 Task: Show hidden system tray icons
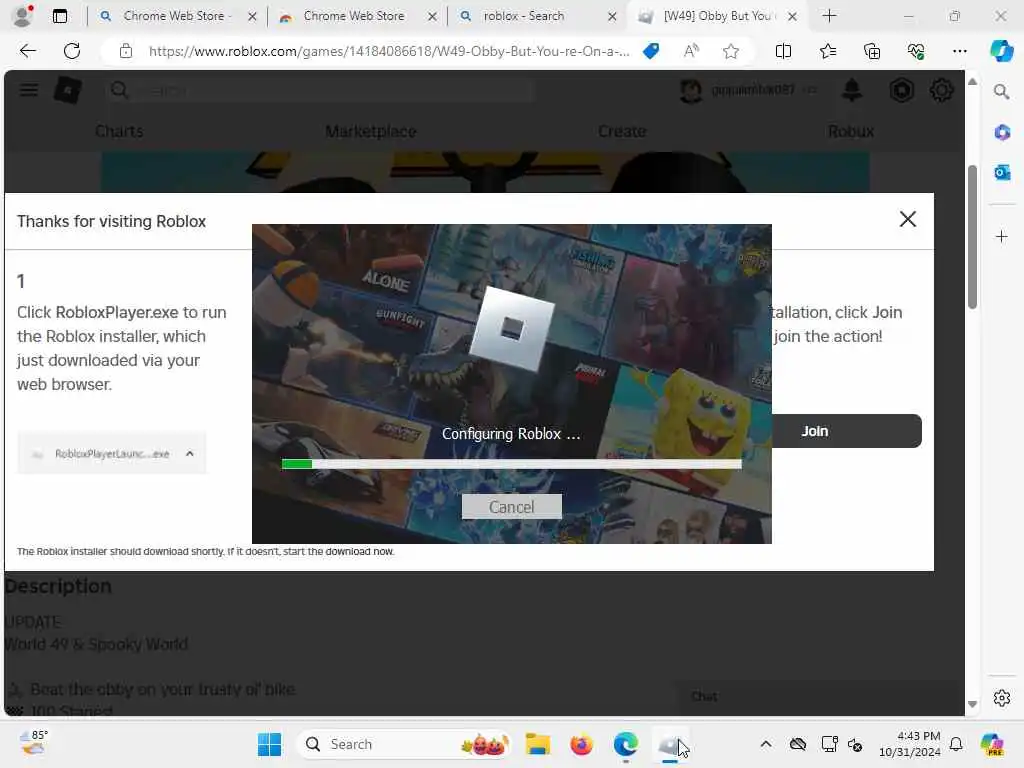click(x=765, y=744)
